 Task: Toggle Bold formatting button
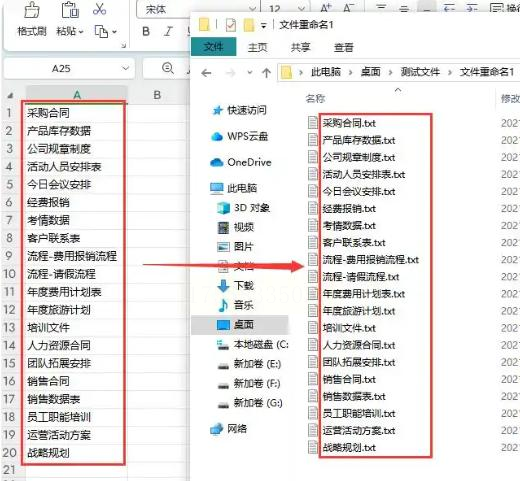pos(146,31)
